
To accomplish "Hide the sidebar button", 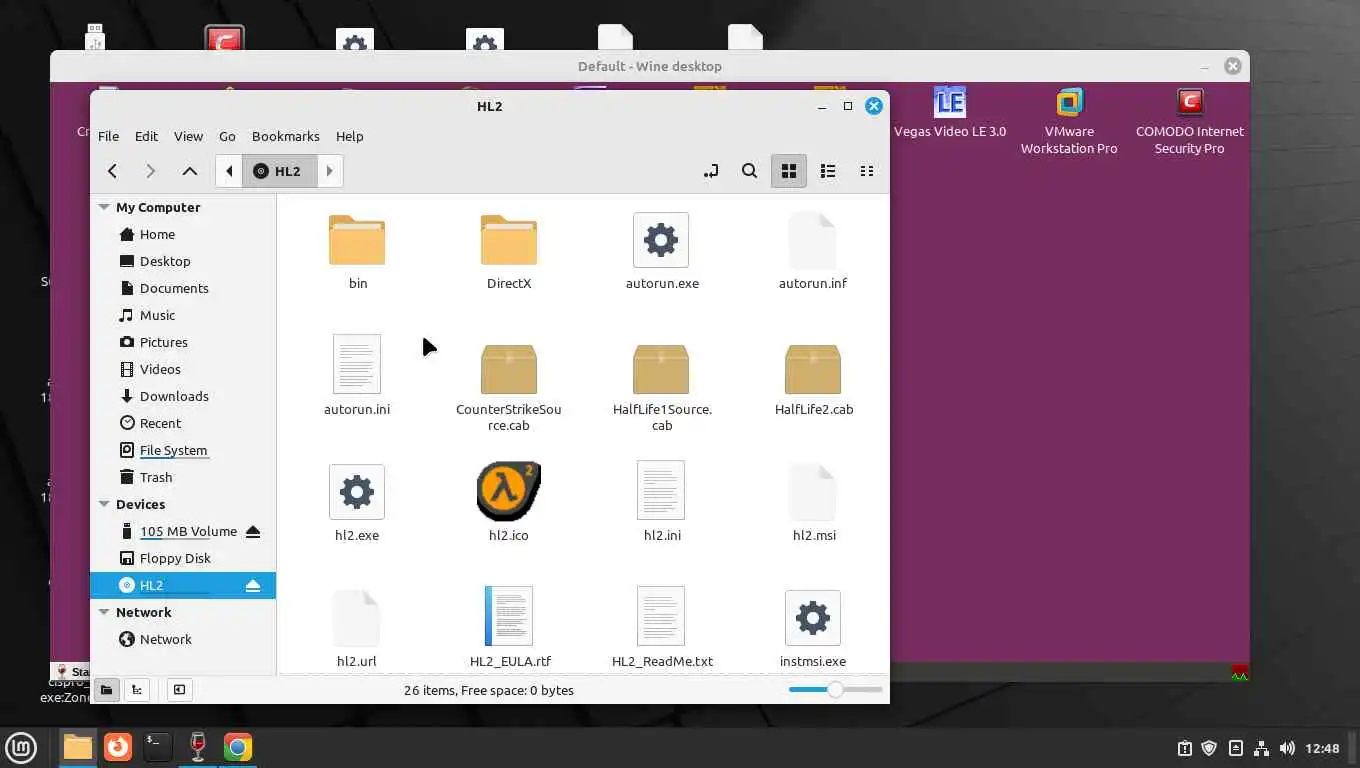I will pos(179,689).
